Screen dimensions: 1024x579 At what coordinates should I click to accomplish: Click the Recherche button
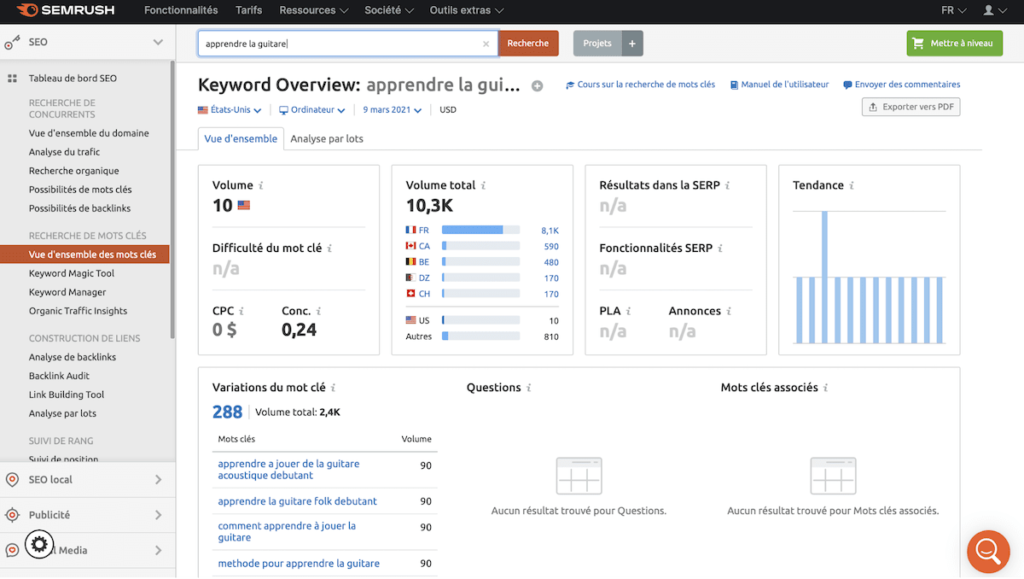coord(528,43)
